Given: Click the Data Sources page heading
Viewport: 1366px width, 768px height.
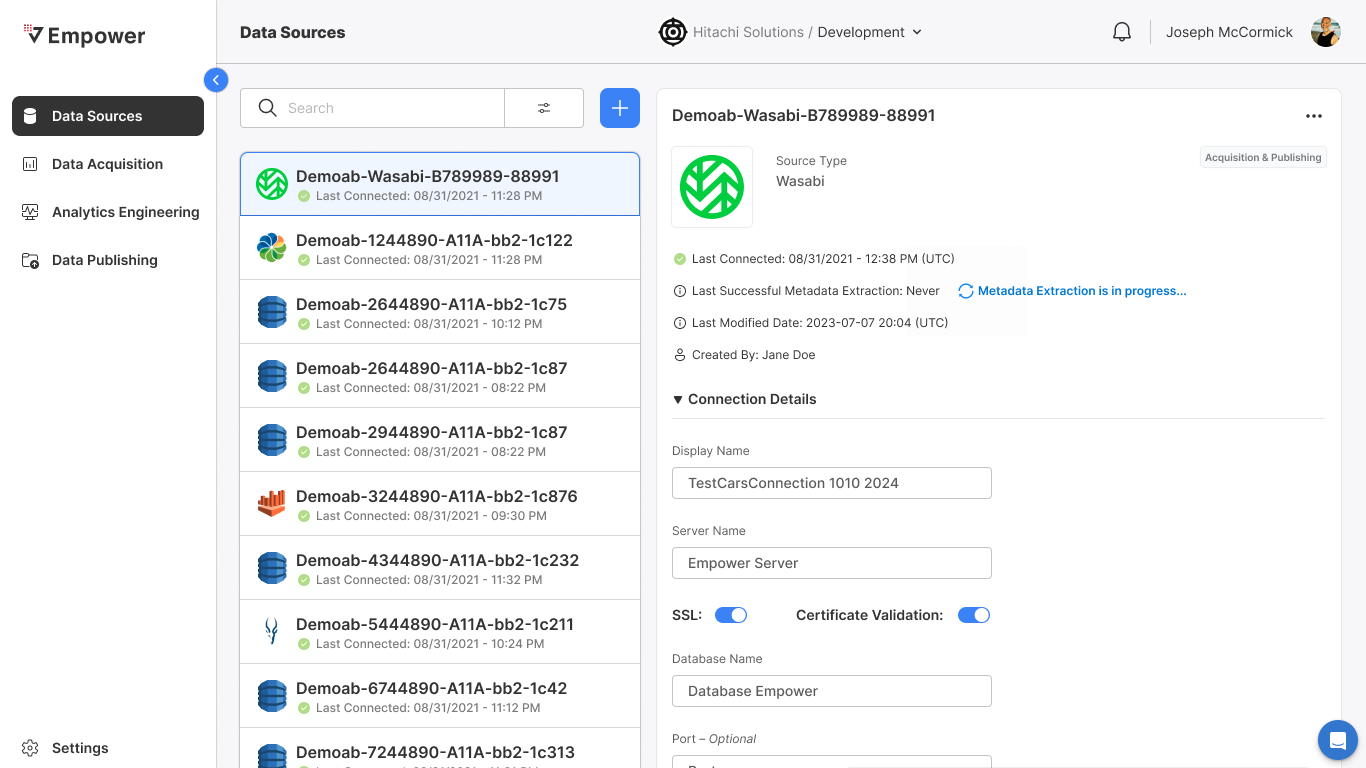Looking at the screenshot, I should tap(293, 32).
